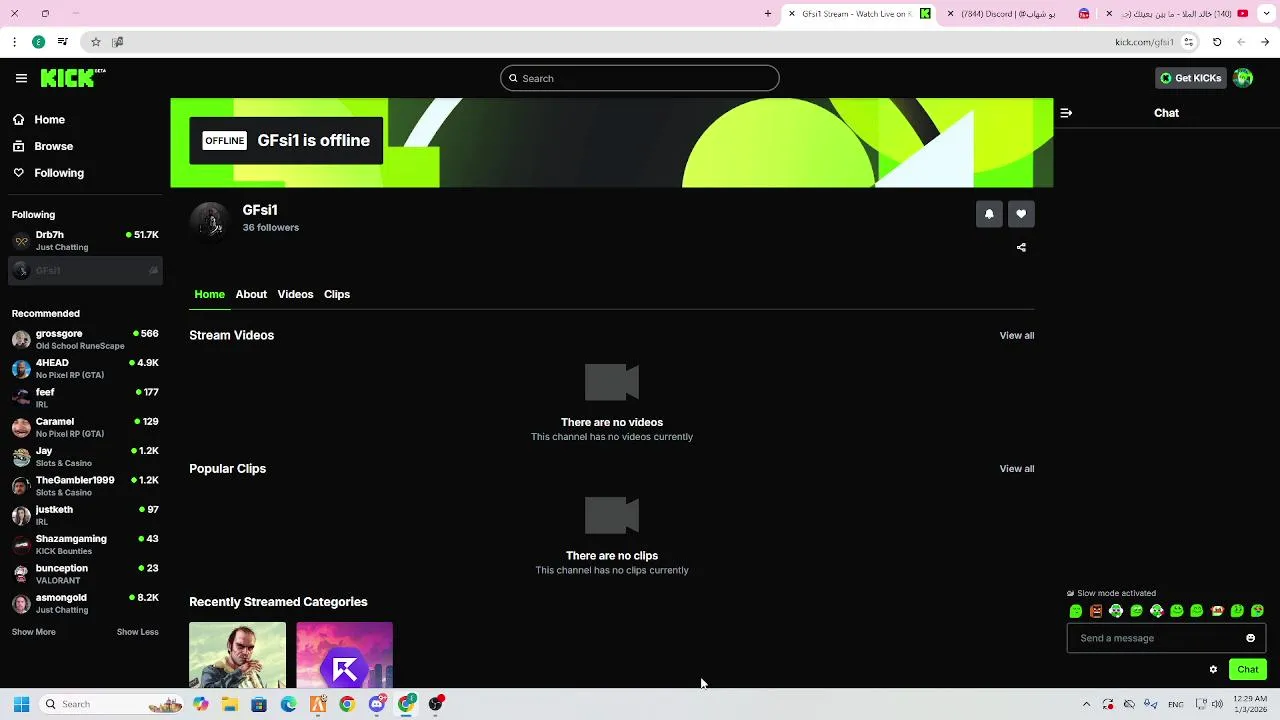The image size is (1280, 720).
Task: Select GFsi1 in Following list
Action: click(85, 270)
